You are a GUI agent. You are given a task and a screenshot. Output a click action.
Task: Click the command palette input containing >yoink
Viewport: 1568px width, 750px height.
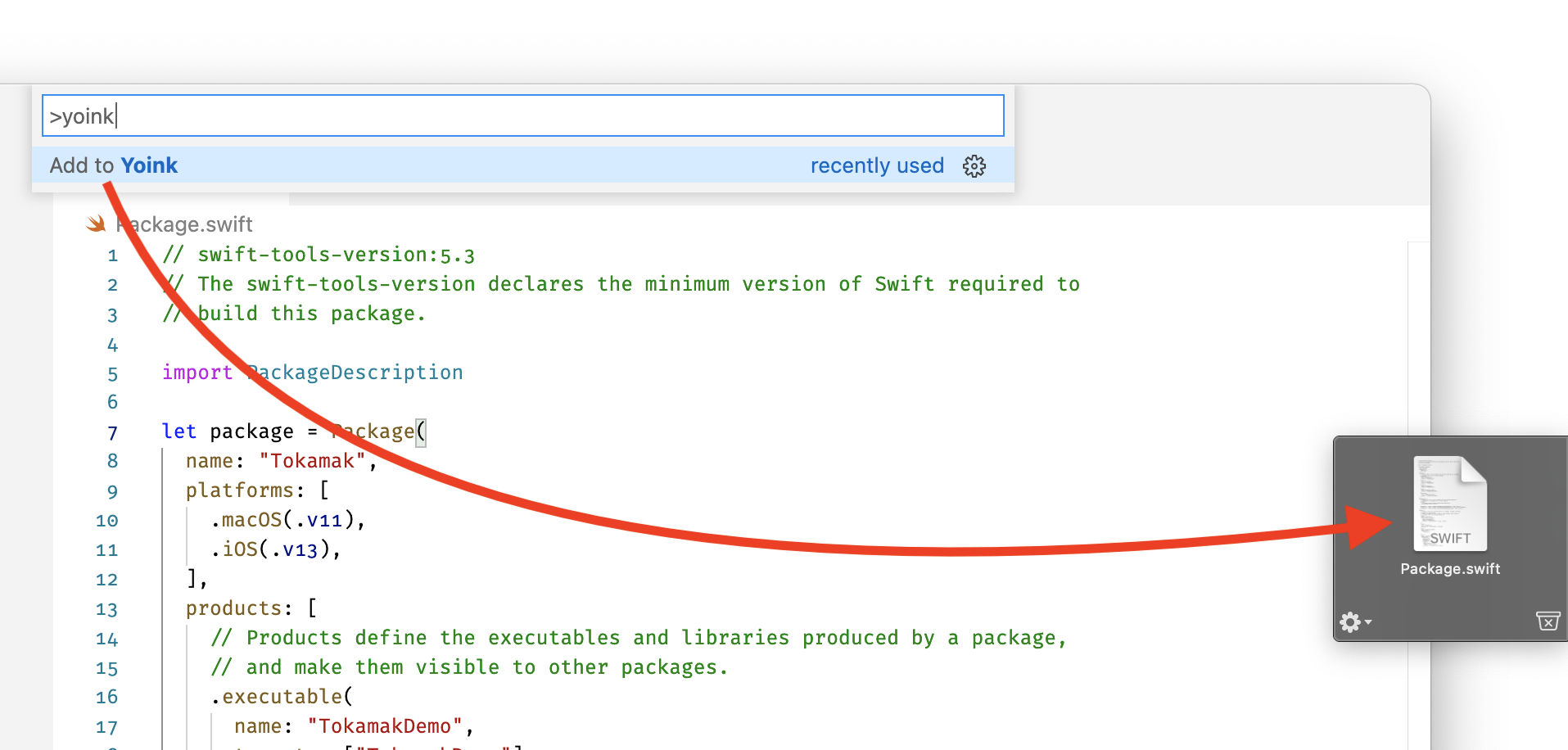coord(522,115)
